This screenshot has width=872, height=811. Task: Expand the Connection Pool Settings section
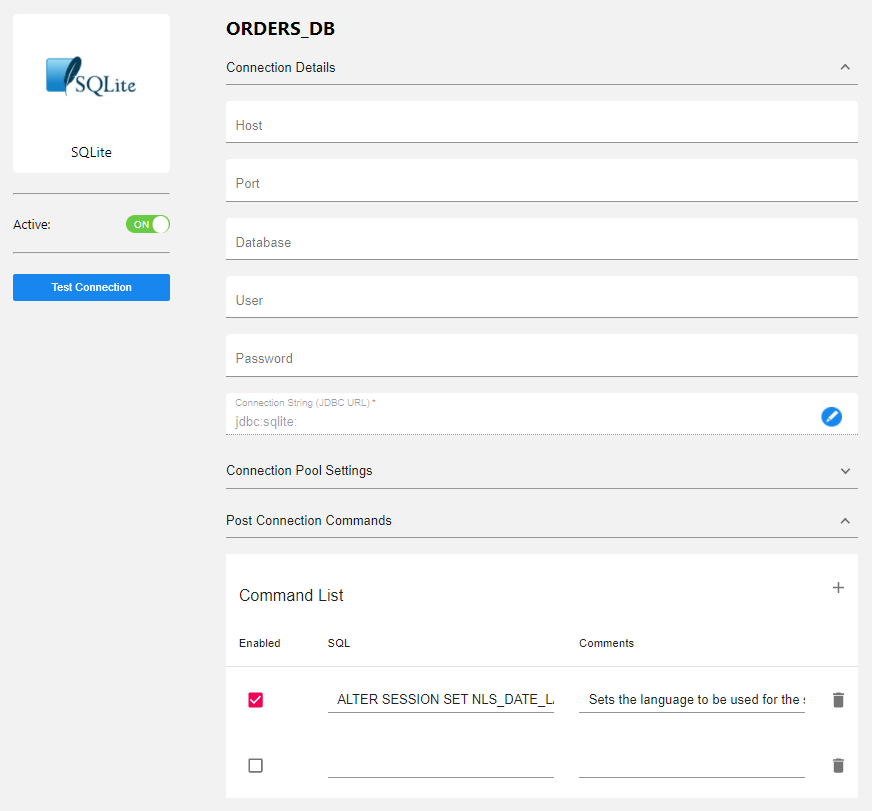coord(845,471)
